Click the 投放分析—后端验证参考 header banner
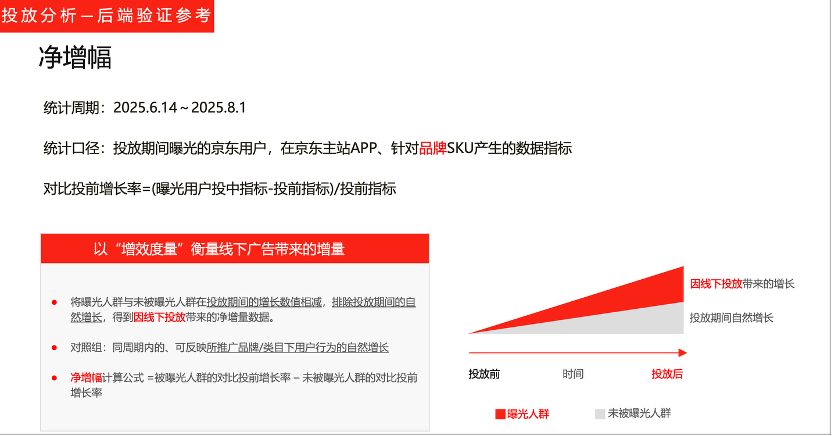The height and width of the screenshot is (436, 832). click(x=107, y=16)
